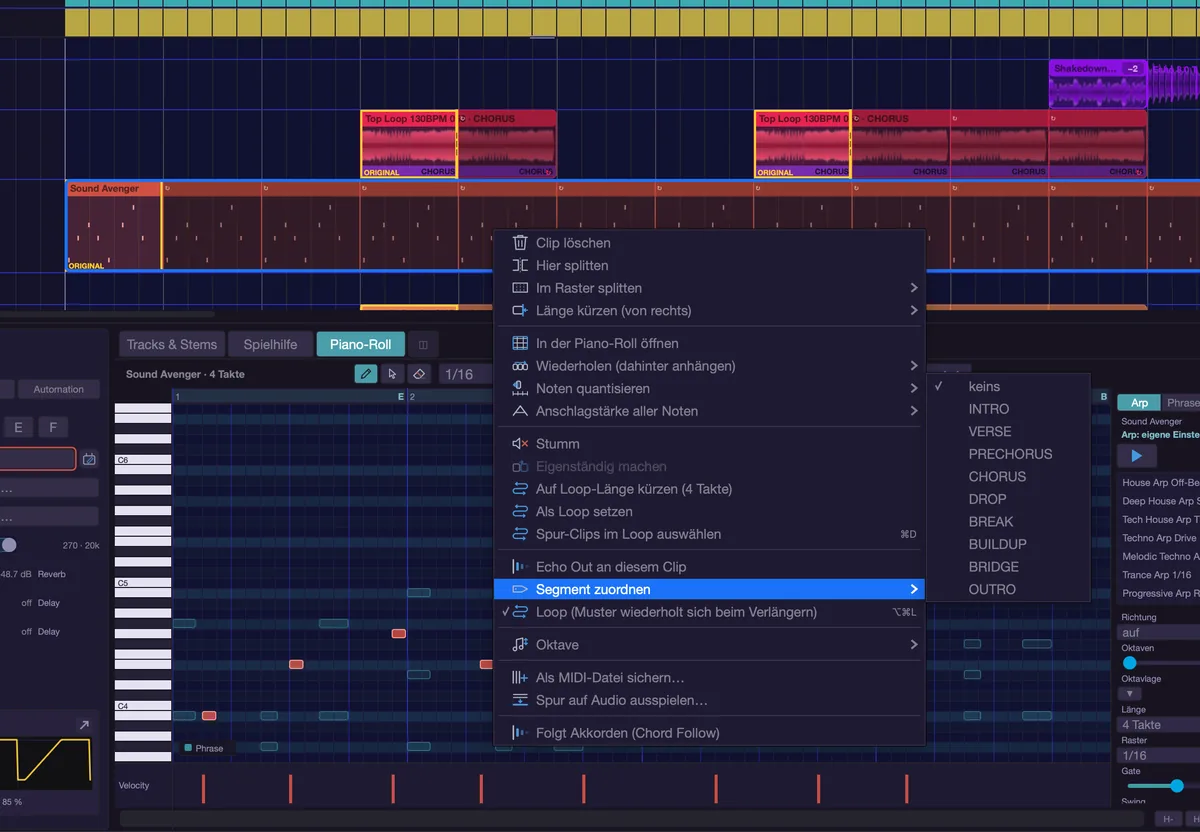This screenshot has width=1200, height=832.
Task: Click the split icon beside Hier splitten
Action: [520, 265]
